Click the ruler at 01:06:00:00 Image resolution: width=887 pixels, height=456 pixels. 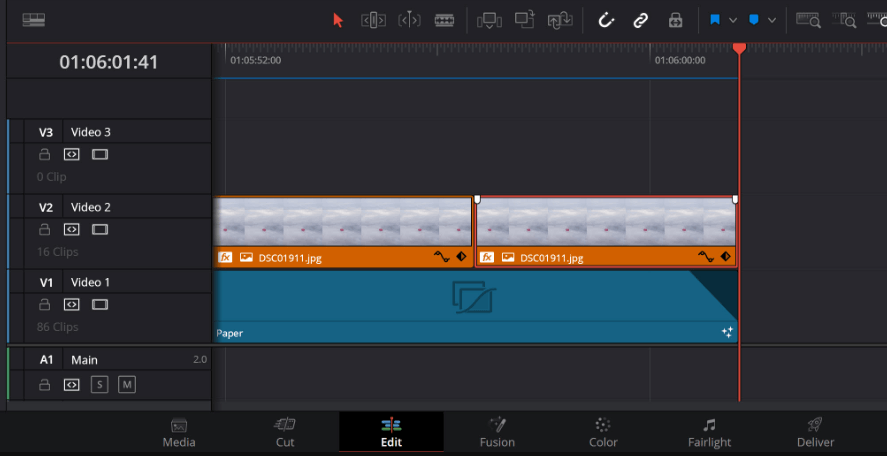click(680, 60)
